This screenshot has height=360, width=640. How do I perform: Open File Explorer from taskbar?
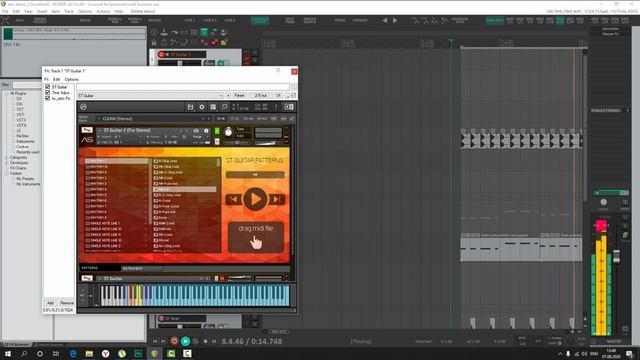89,353
